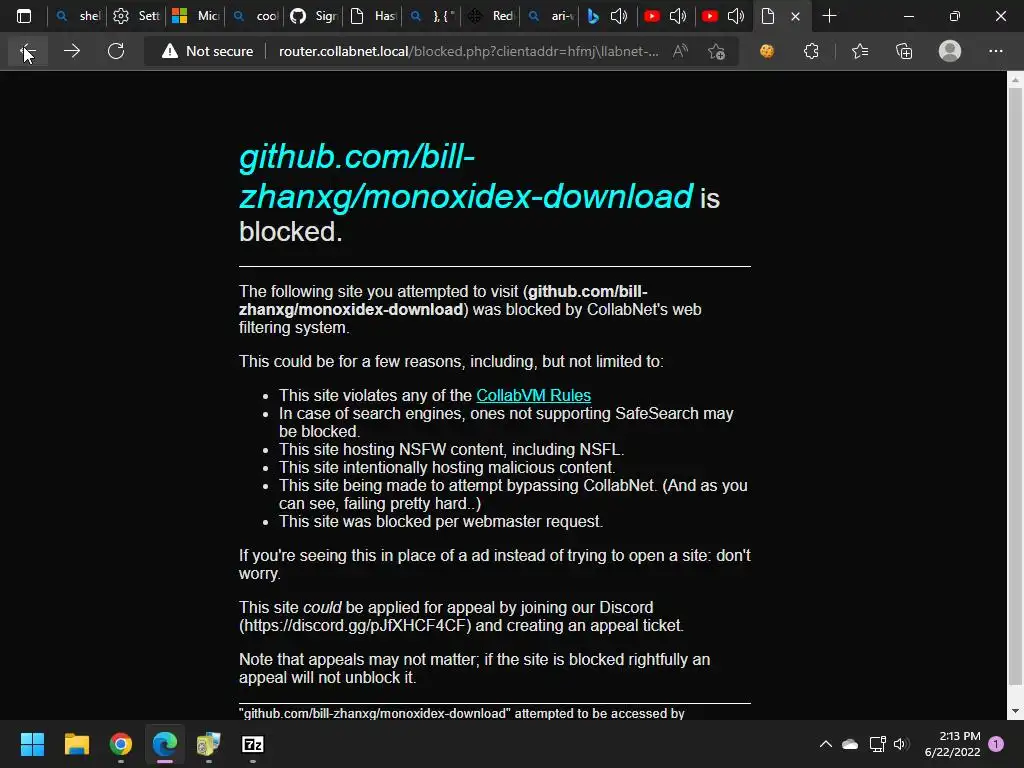
Task: Go forward to the next page
Action: click(x=72, y=51)
